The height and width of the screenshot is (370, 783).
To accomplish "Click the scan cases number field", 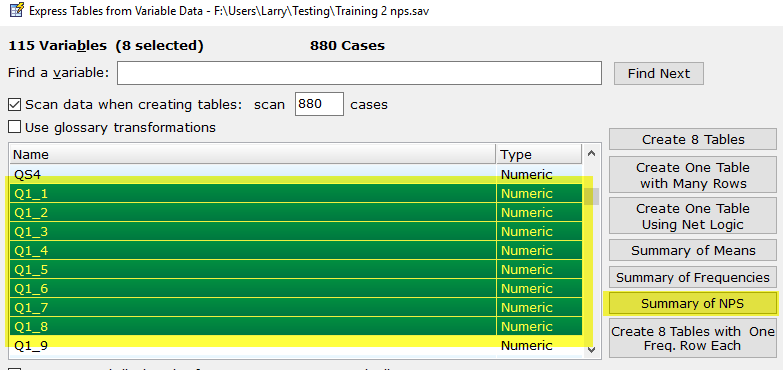I will pyautogui.click(x=319, y=104).
